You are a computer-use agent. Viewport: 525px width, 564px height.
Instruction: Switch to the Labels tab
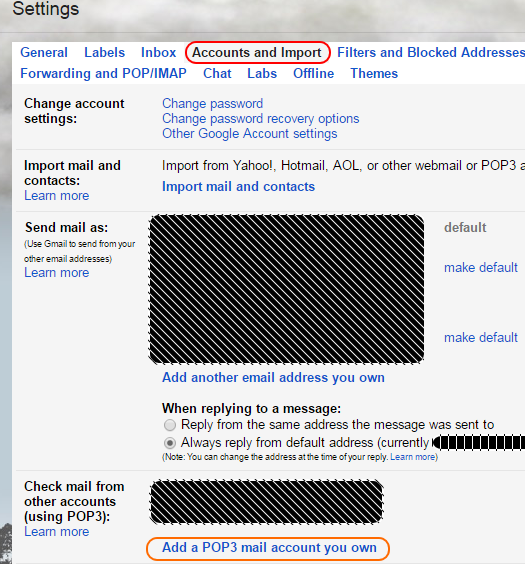105,53
